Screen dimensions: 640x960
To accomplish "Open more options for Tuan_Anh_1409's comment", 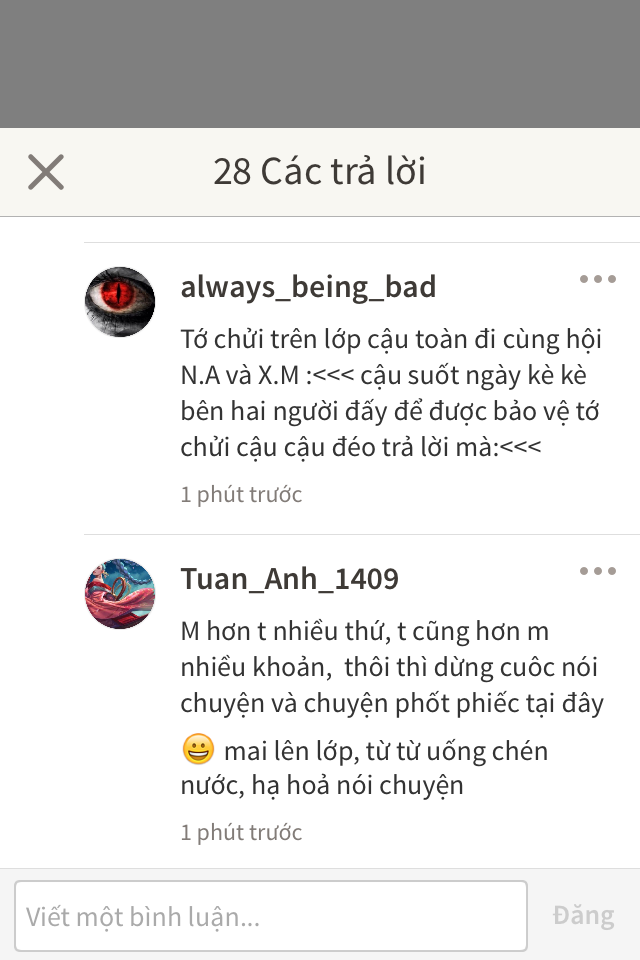I will 598,571.
